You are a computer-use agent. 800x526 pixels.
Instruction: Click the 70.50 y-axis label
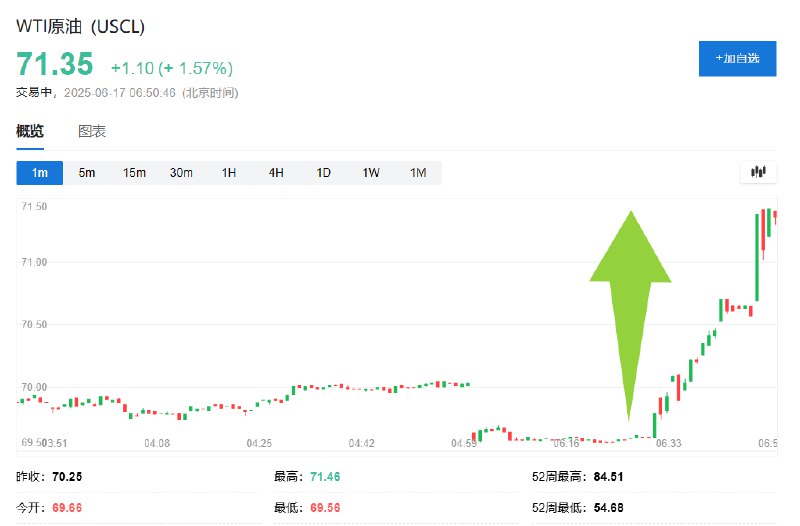point(34,324)
